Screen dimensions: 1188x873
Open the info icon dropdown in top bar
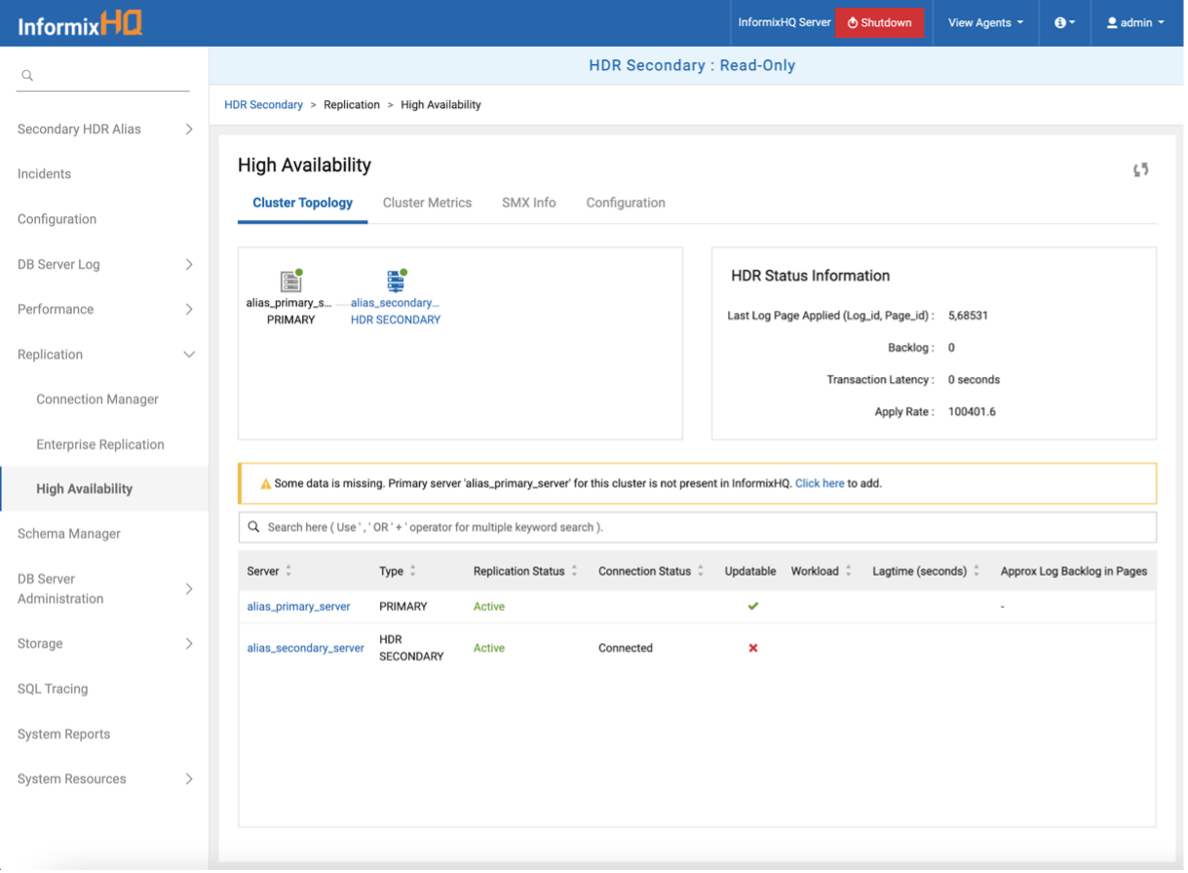[x=1062, y=22]
